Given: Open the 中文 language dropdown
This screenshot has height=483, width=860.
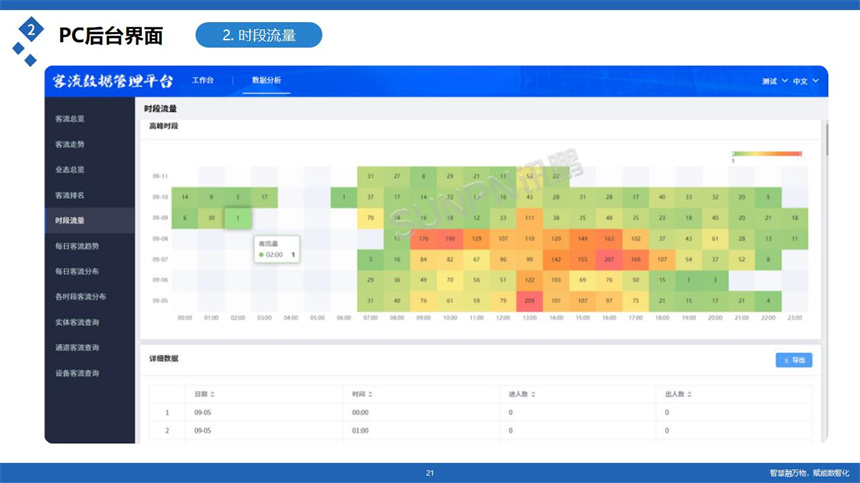Looking at the screenshot, I should [x=805, y=81].
